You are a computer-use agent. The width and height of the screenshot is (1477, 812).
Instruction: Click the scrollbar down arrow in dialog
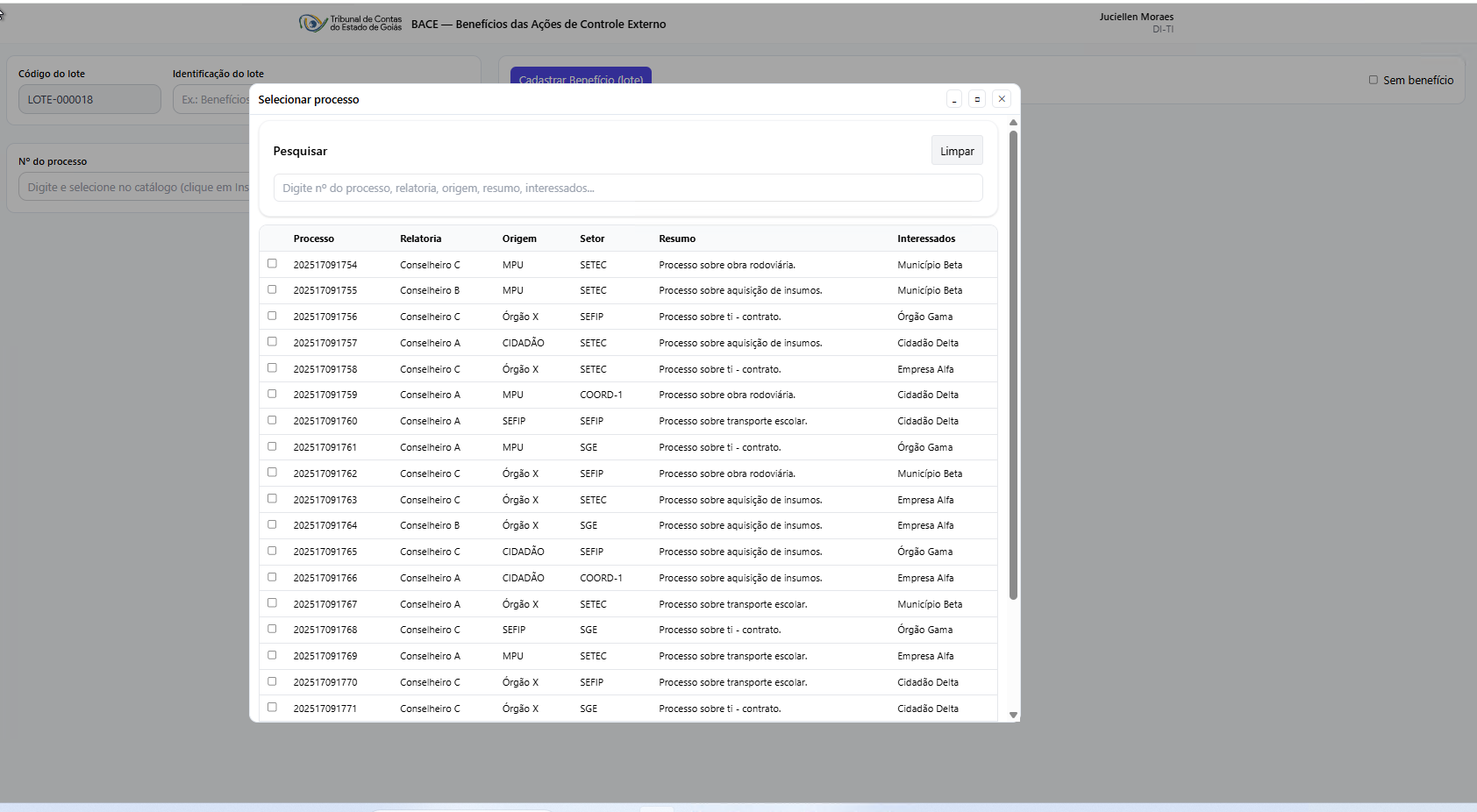click(1013, 716)
